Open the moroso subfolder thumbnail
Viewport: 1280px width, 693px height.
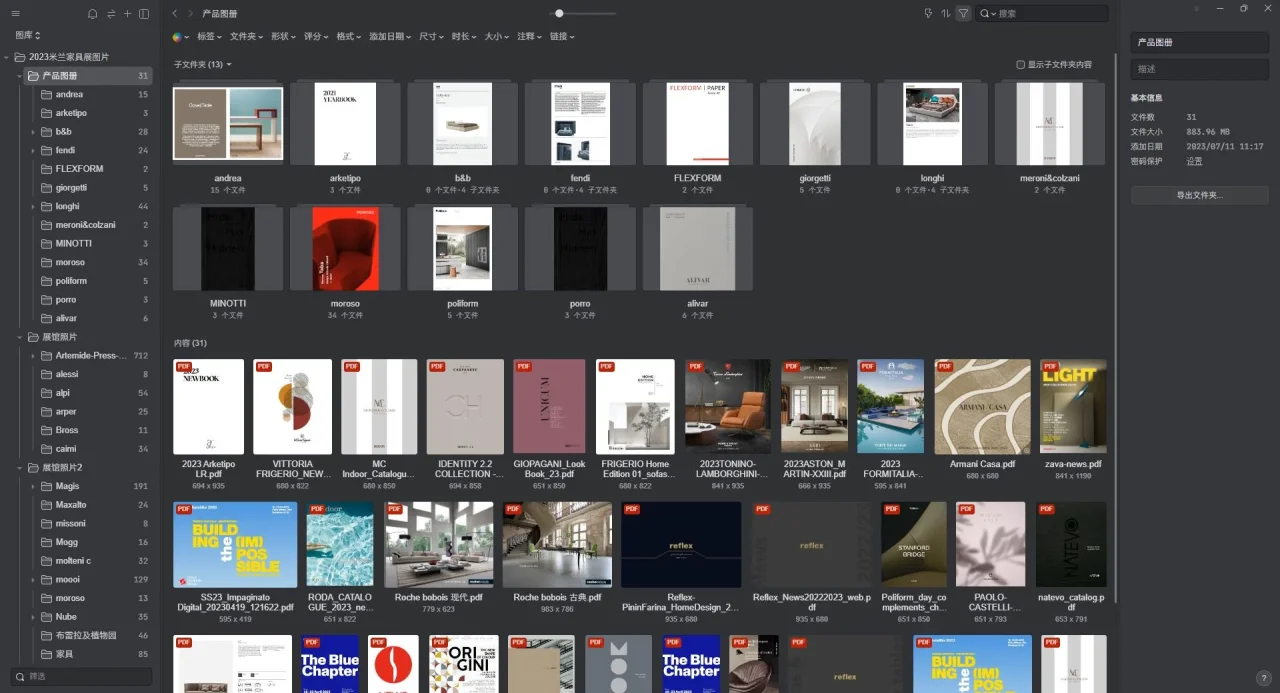point(345,249)
